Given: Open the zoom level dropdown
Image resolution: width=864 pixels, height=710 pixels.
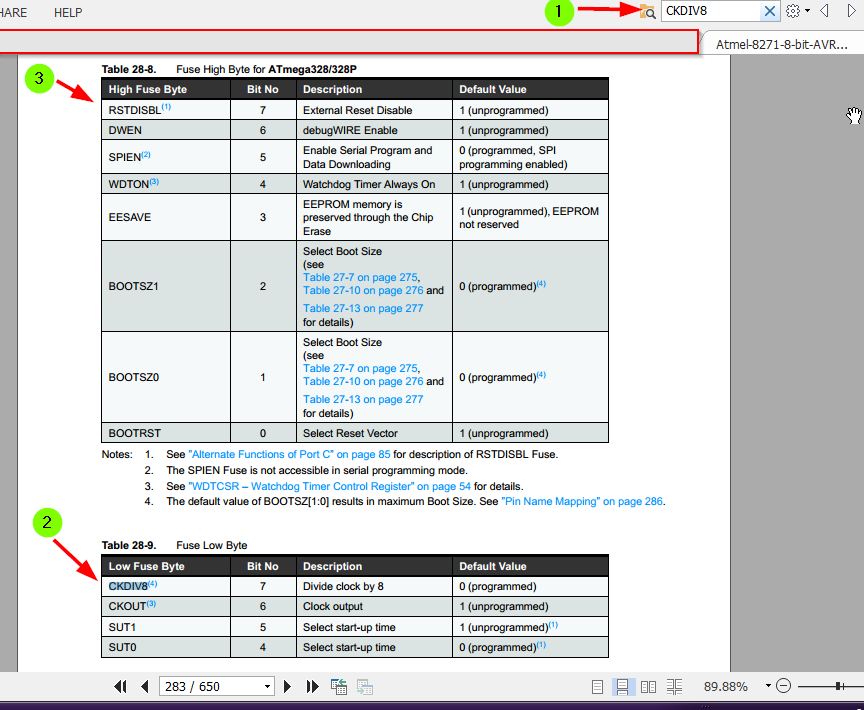Looking at the screenshot, I should click(768, 686).
